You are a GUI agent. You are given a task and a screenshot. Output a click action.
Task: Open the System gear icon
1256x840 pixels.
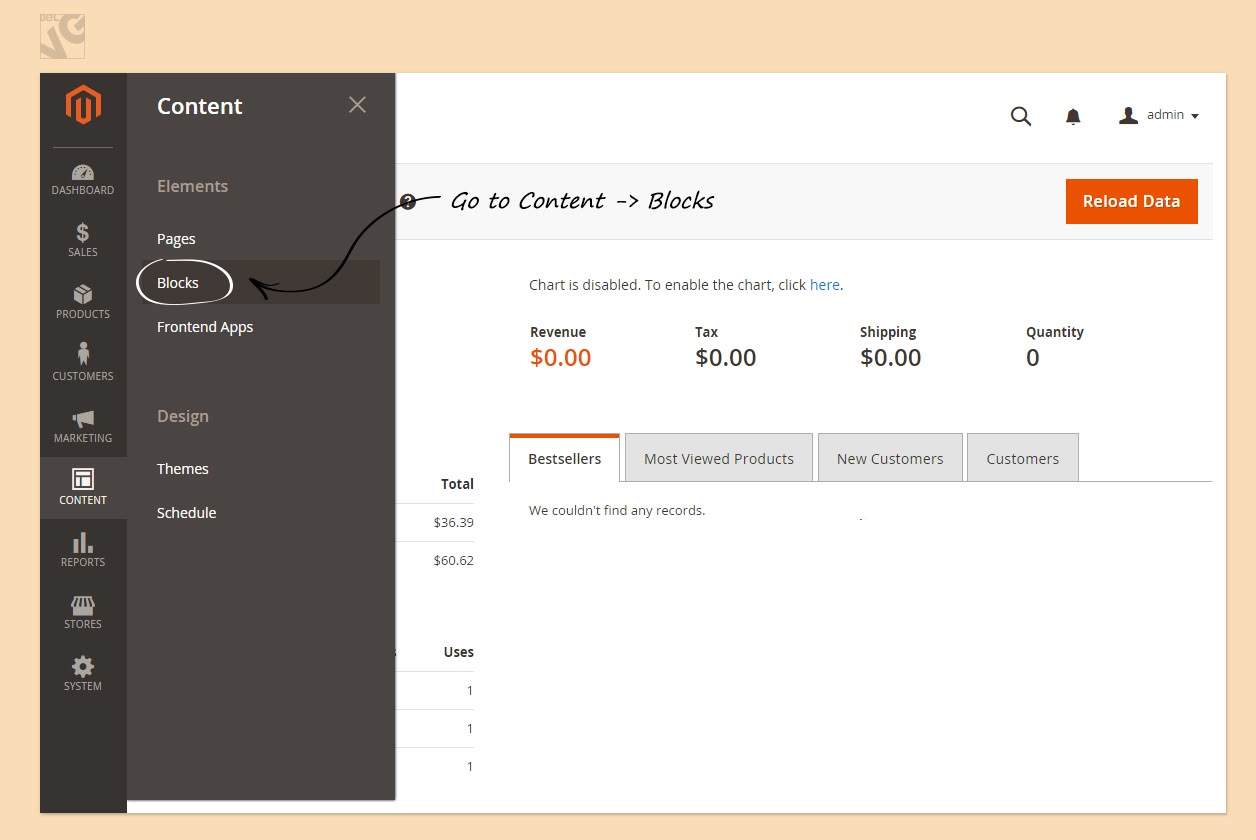pos(83,673)
